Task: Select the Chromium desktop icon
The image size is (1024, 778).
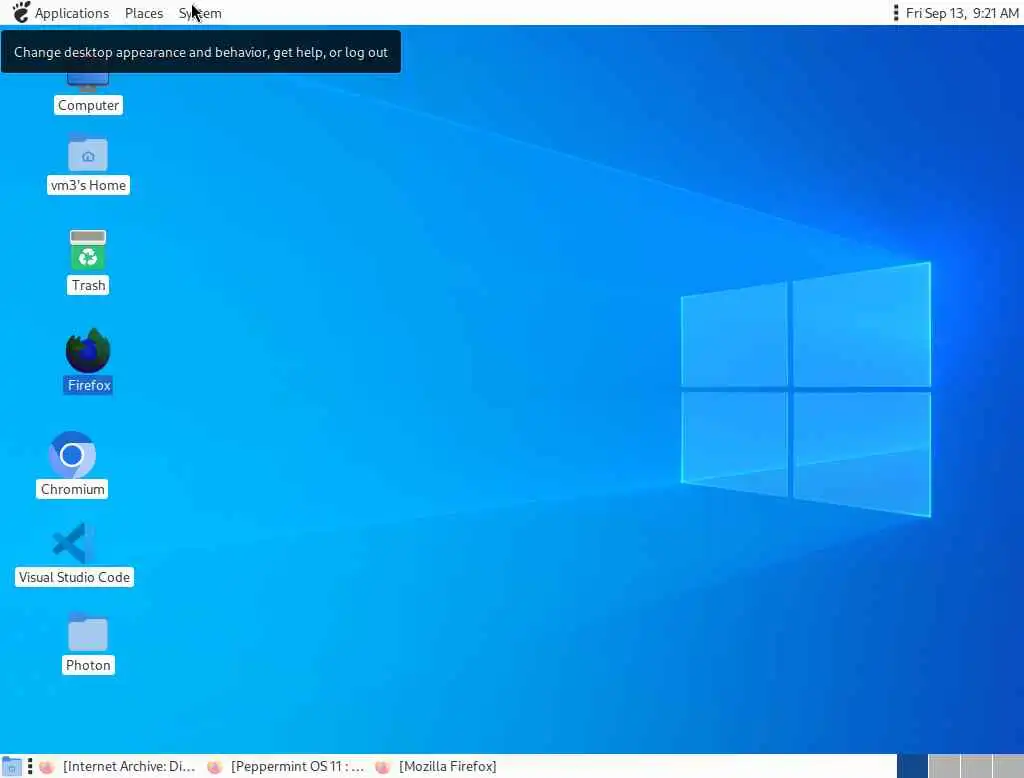Action: tap(72, 455)
